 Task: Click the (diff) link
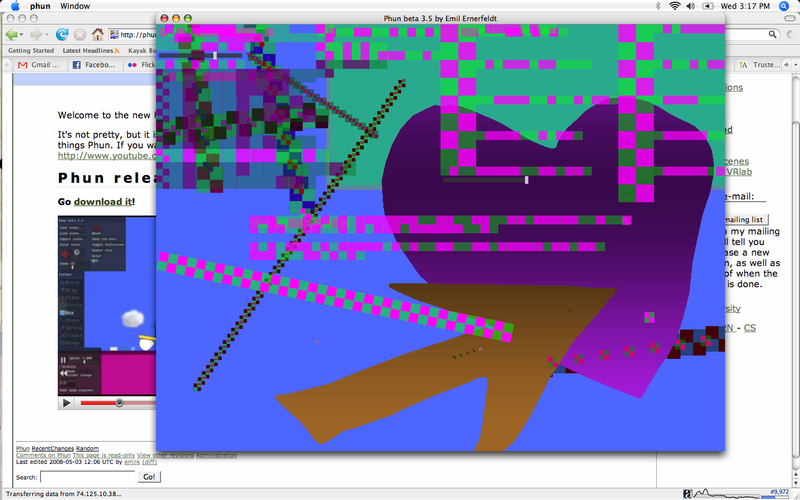click(149, 462)
